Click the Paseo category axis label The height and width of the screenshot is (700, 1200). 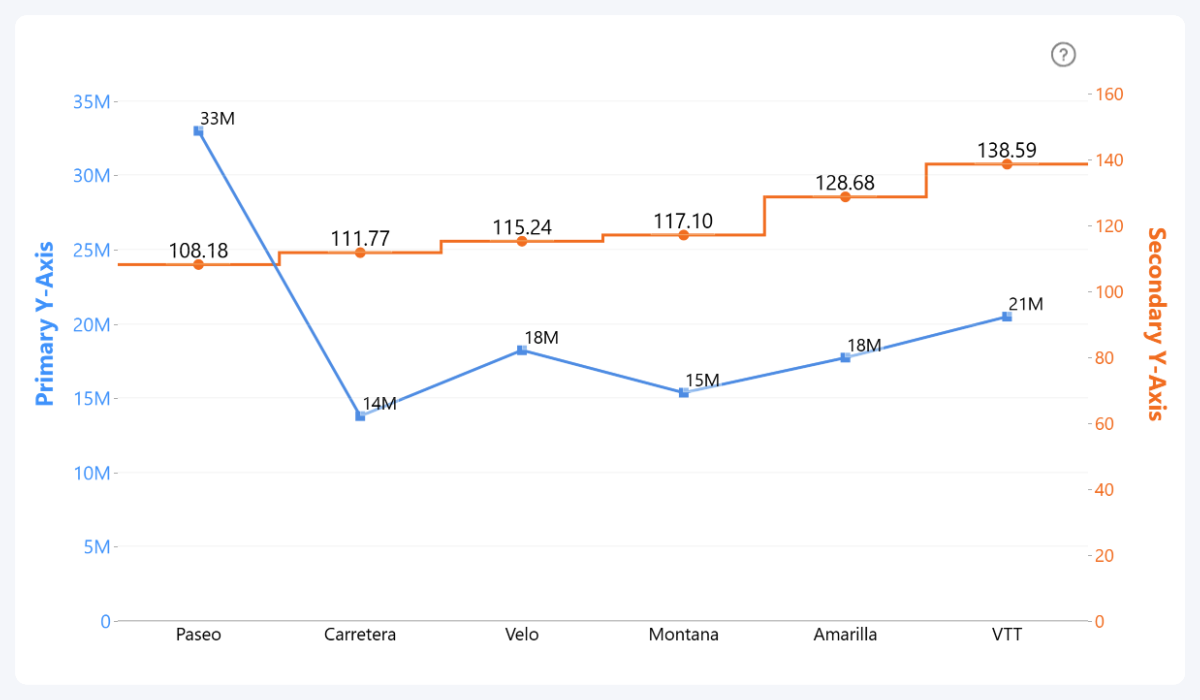pyautogui.click(x=198, y=635)
